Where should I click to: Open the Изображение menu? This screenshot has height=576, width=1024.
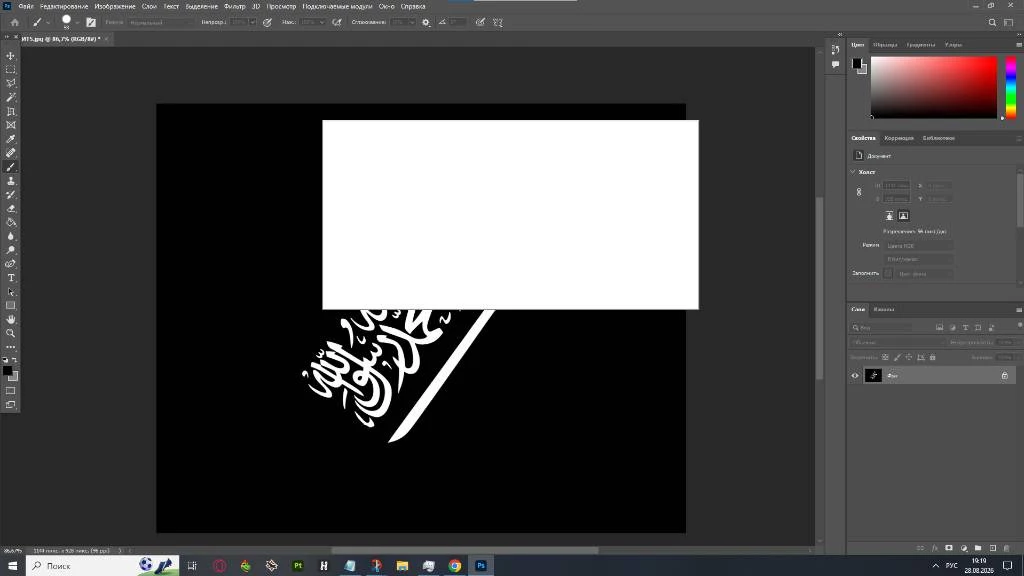[115, 6]
